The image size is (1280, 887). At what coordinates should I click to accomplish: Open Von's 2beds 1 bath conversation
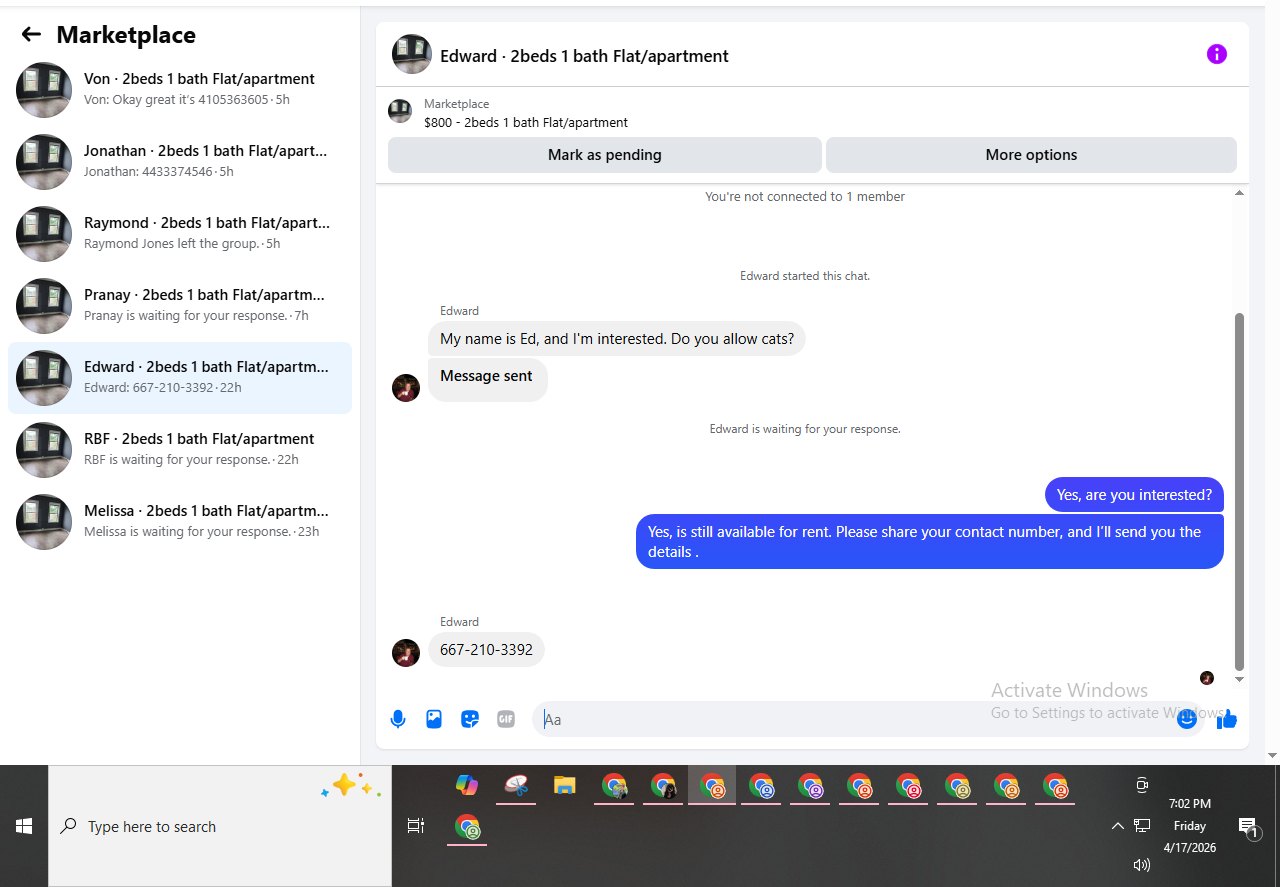[x=180, y=90]
